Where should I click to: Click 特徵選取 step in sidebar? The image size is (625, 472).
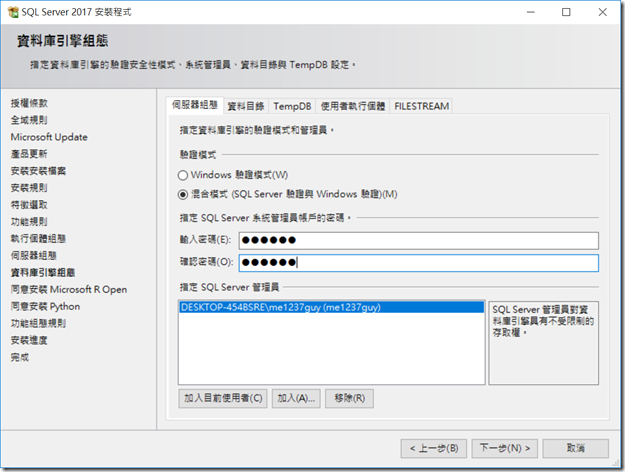coord(29,205)
